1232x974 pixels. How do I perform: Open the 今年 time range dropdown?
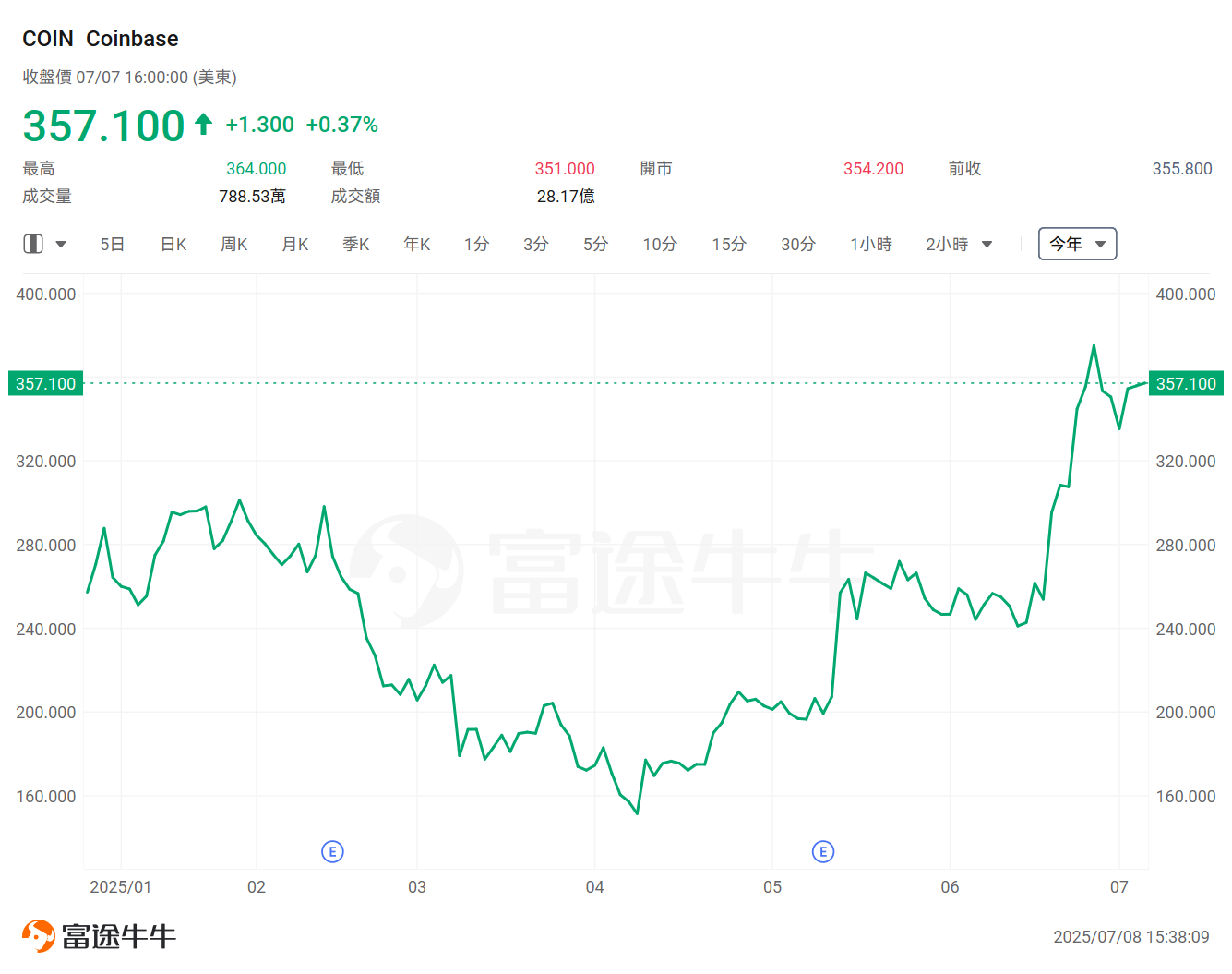click(1077, 244)
